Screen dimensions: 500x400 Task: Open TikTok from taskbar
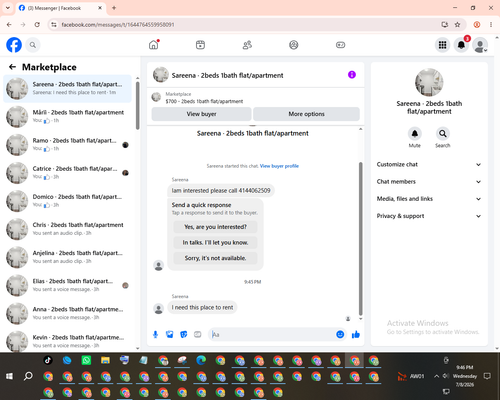pos(48,360)
